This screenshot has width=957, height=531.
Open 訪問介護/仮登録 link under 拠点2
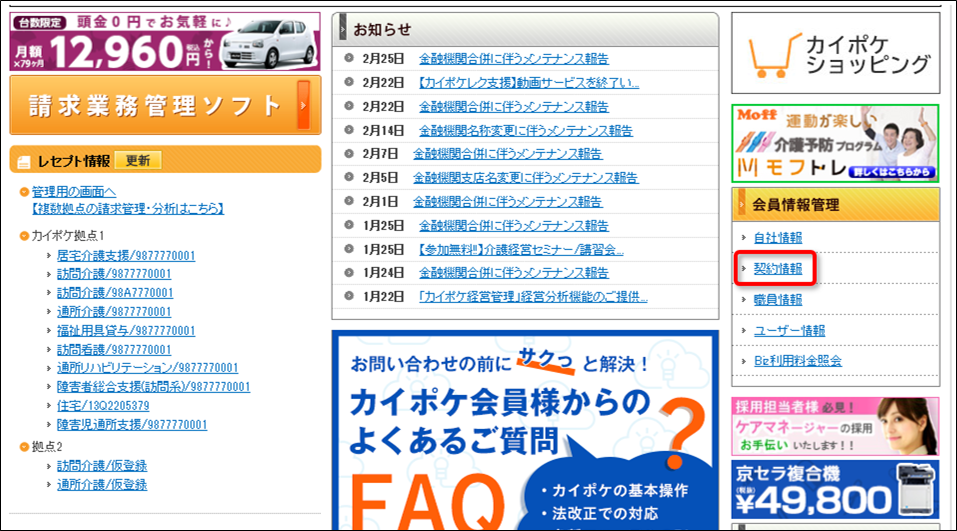pyautogui.click(x=102, y=466)
